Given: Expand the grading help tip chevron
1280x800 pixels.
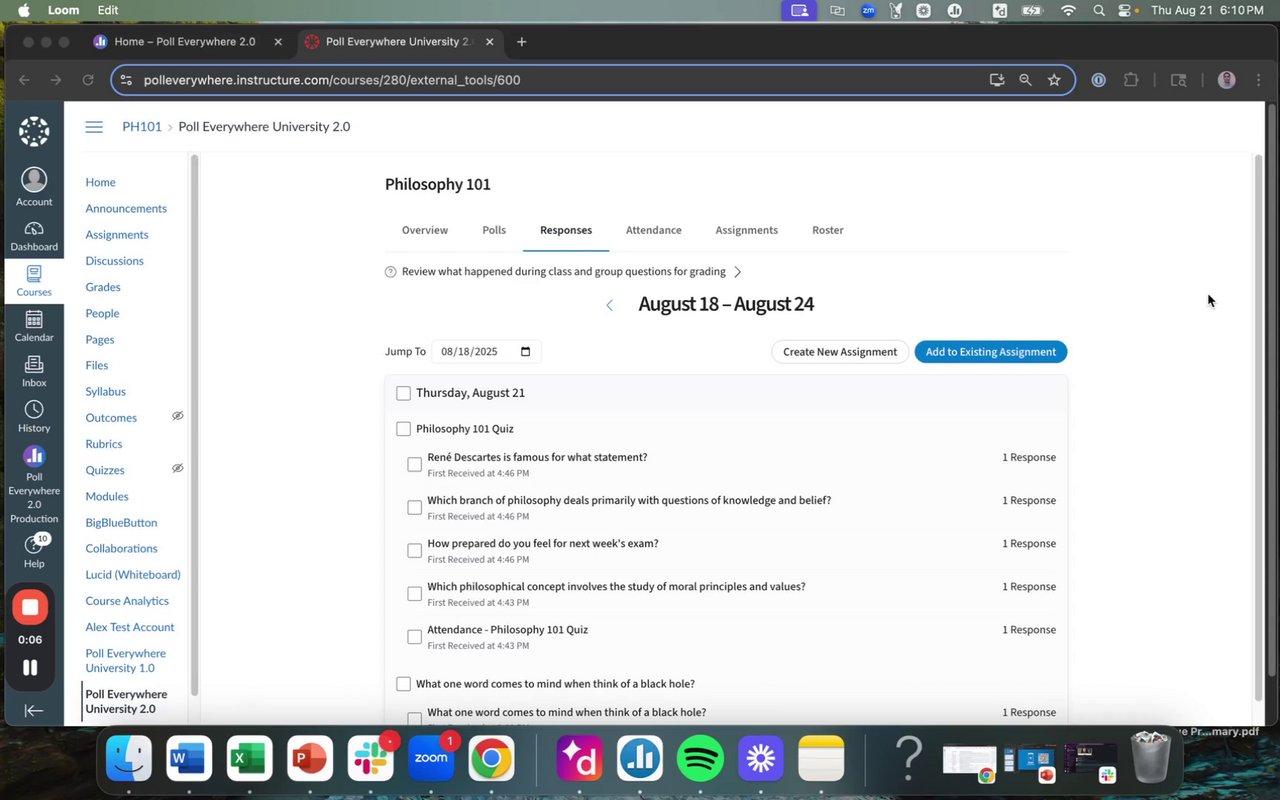Looking at the screenshot, I should click(738, 272).
